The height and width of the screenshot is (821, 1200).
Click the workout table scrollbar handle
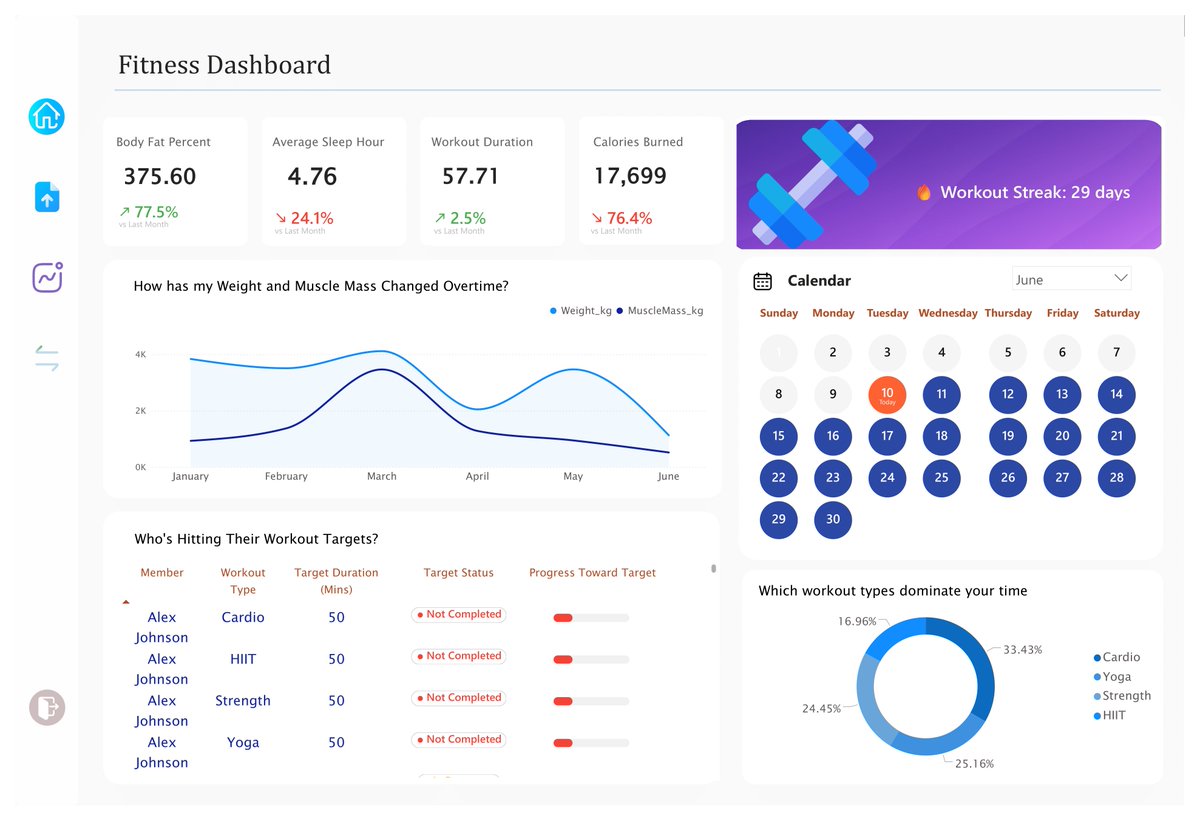pyautogui.click(x=713, y=569)
